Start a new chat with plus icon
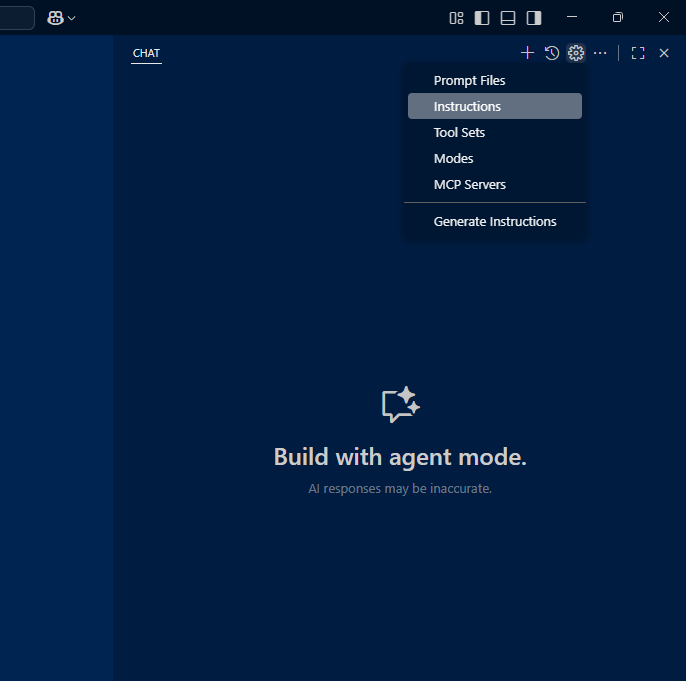 click(528, 53)
